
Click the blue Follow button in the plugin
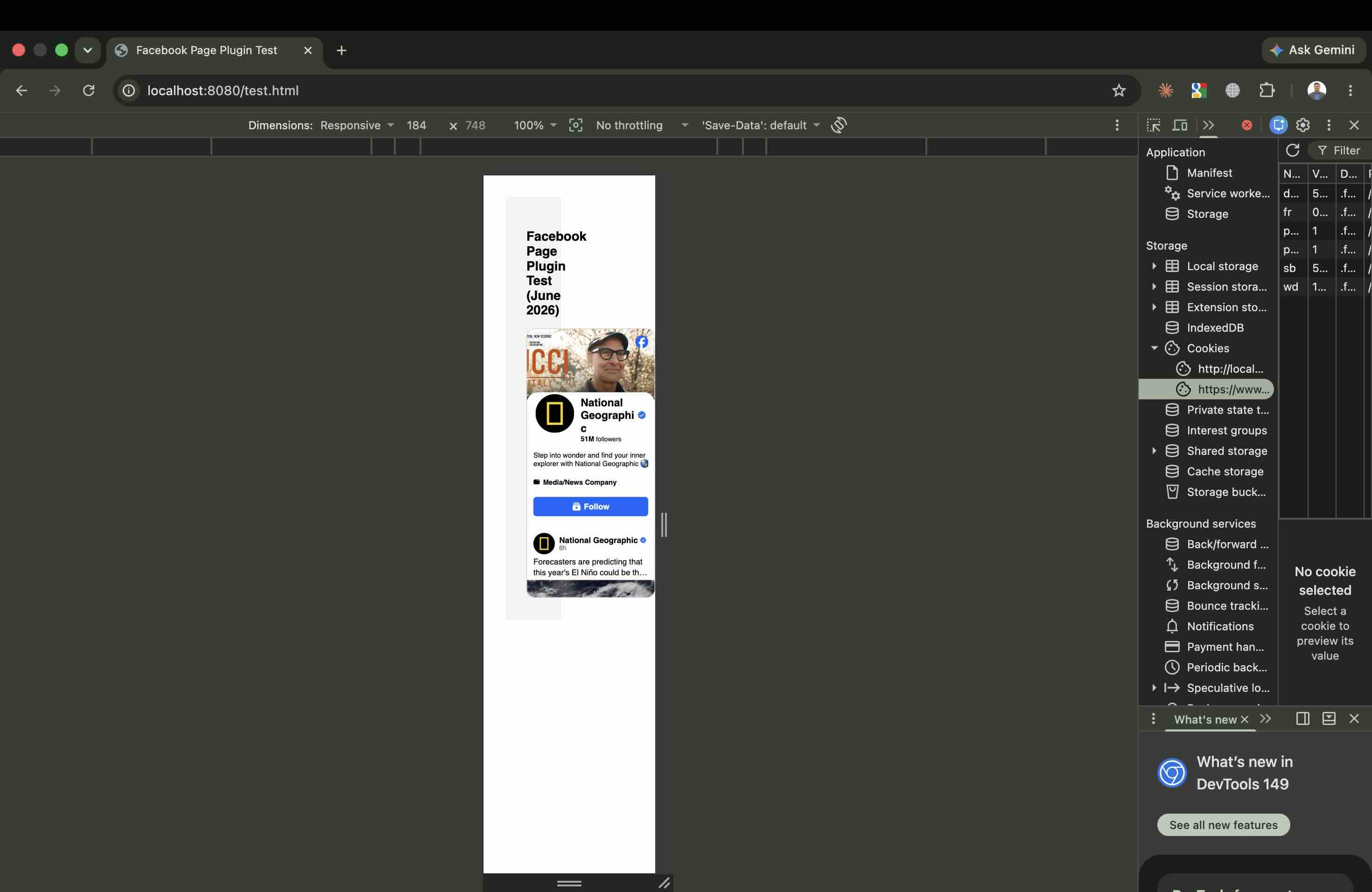click(x=590, y=507)
